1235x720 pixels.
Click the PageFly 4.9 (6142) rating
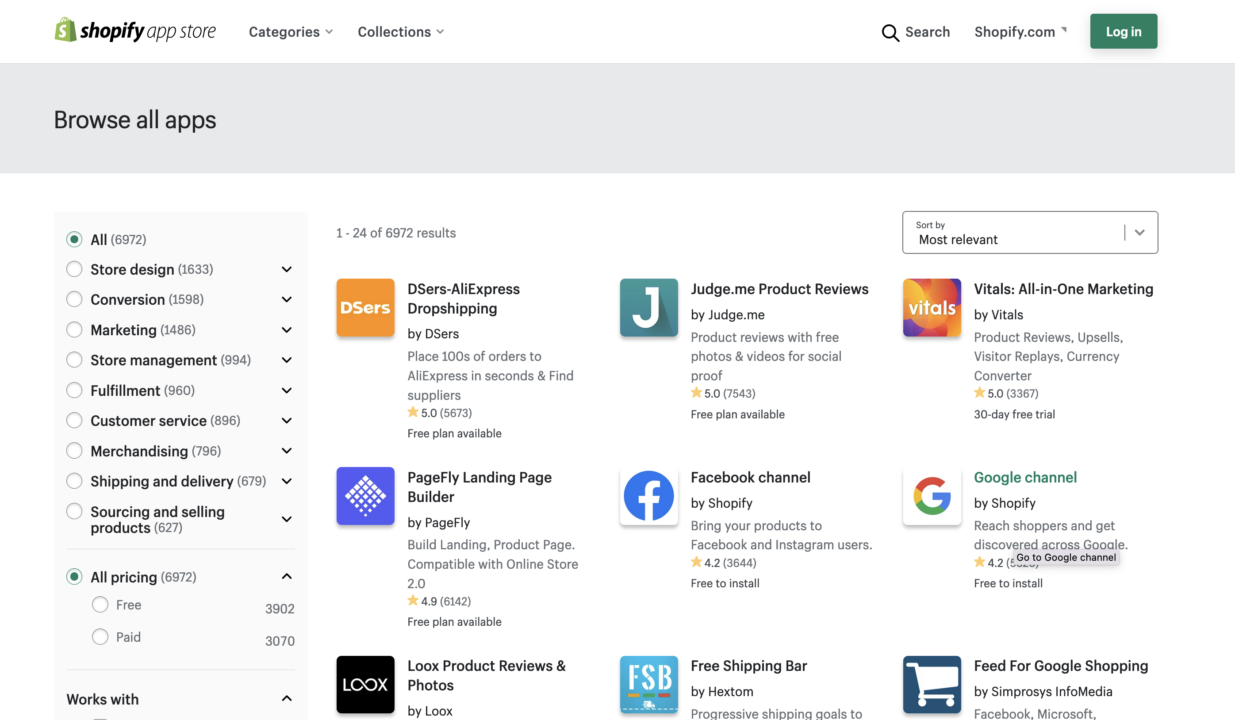tap(439, 601)
